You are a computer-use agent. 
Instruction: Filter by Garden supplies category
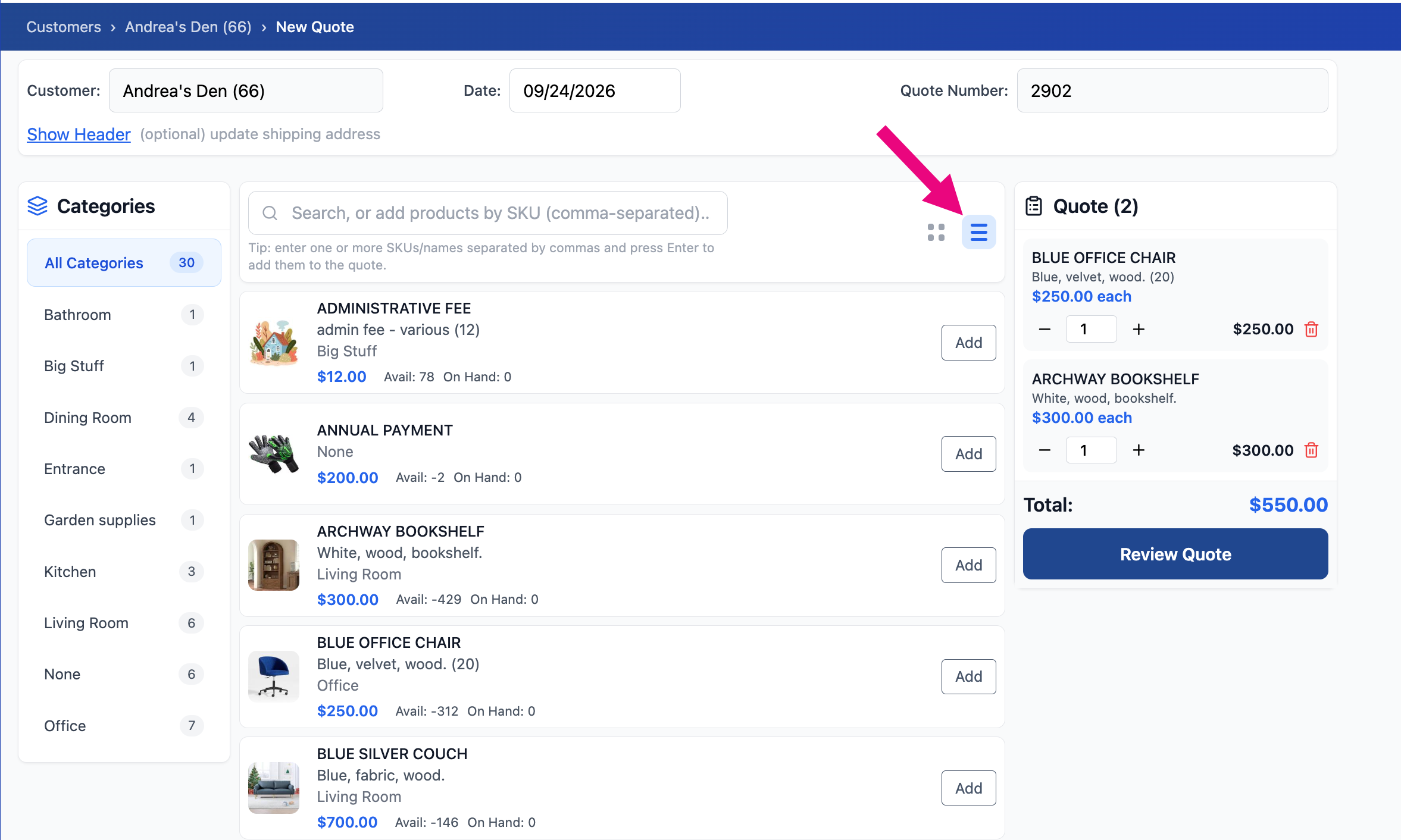point(124,520)
